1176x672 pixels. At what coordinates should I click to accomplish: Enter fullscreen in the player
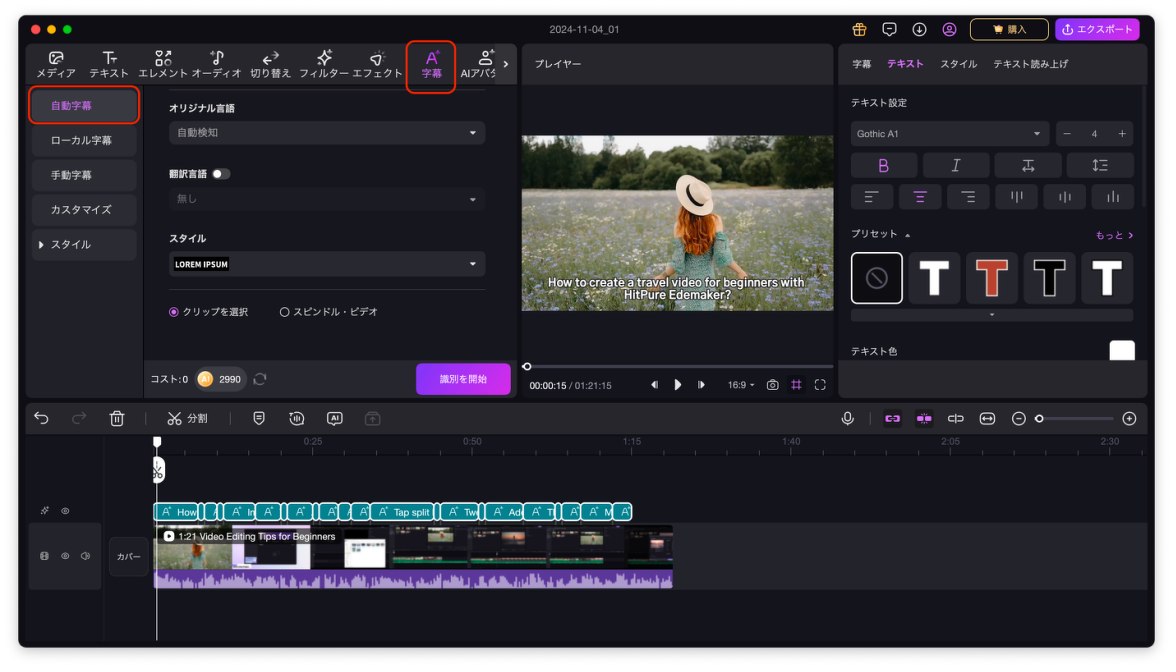coord(820,385)
